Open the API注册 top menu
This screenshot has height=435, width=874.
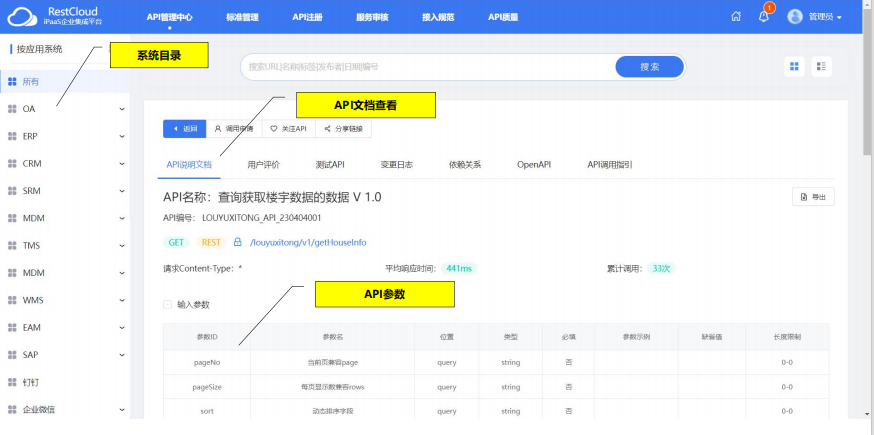307,17
